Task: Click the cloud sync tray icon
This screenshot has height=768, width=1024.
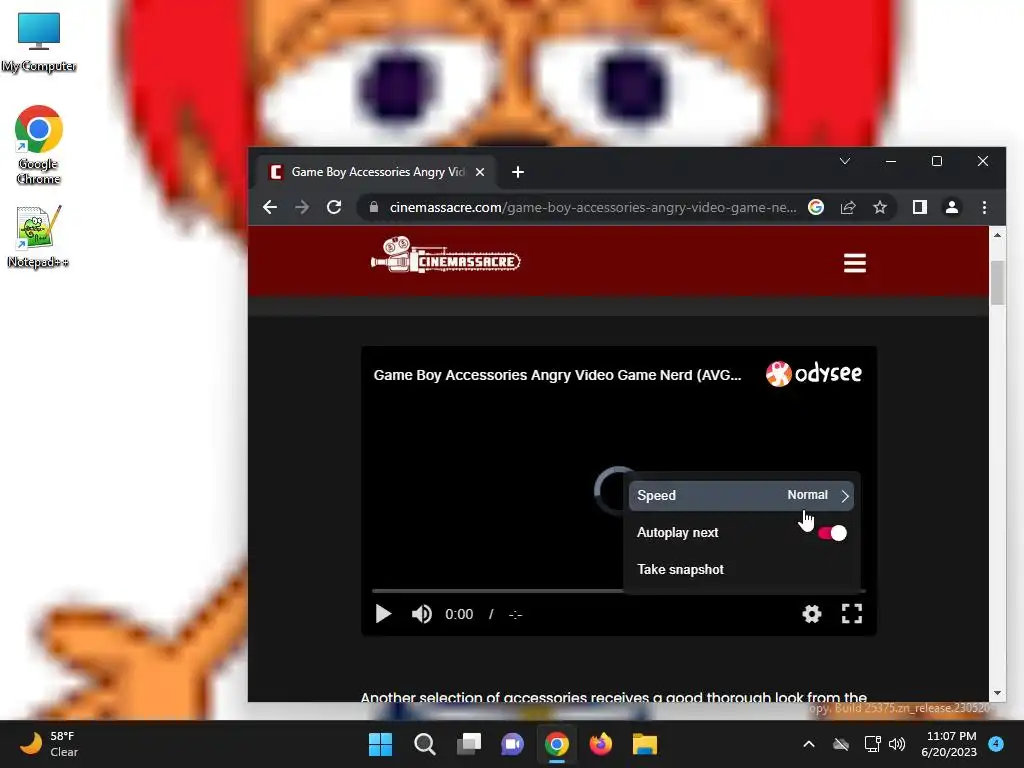Action: tap(841, 744)
